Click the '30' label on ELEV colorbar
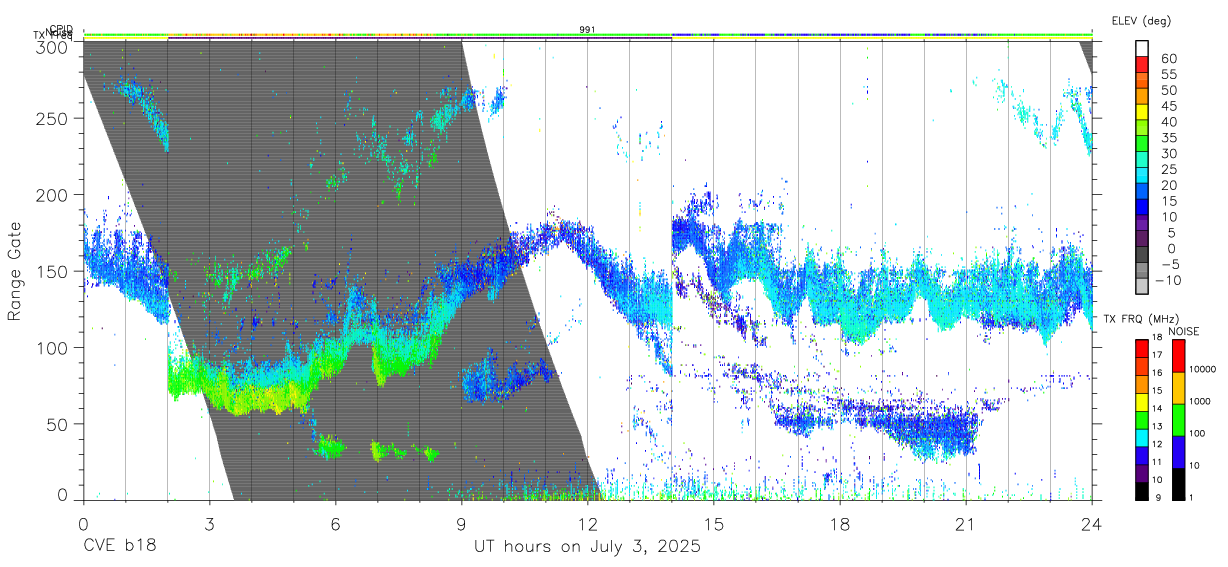Screen dimensions: 1228x567 coord(1168,153)
